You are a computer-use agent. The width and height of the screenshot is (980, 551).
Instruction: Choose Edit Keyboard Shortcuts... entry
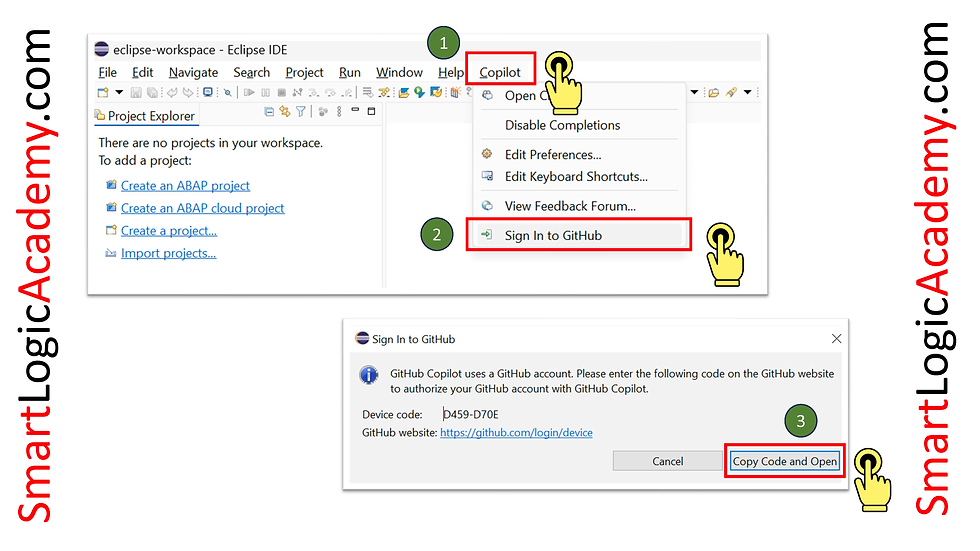[x=579, y=176]
